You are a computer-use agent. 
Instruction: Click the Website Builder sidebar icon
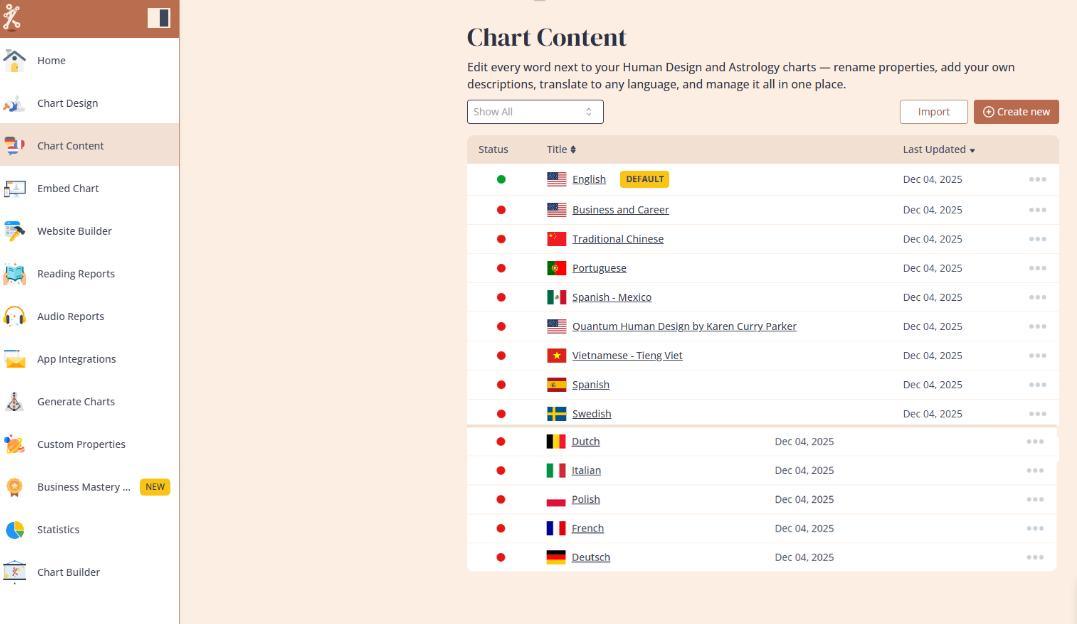pyautogui.click(x=14, y=231)
